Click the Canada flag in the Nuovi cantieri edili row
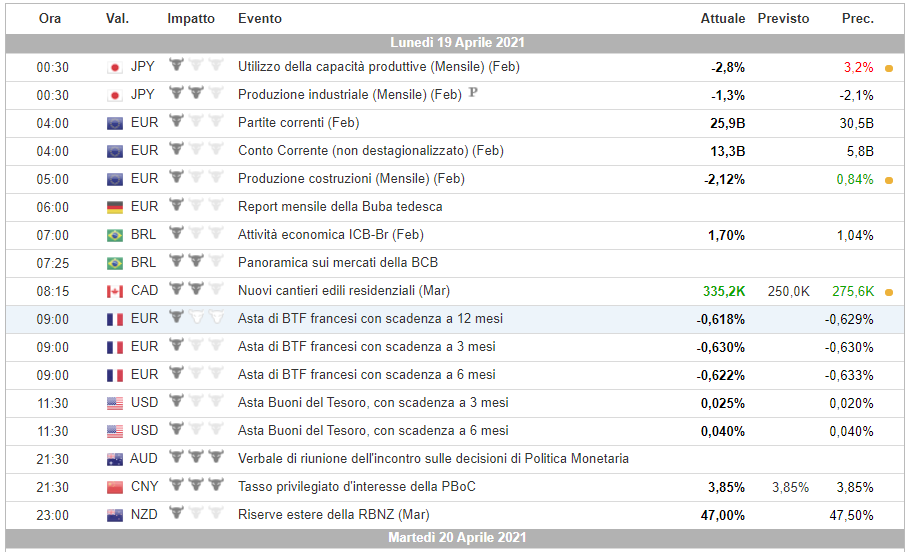Viewport: 911px width, 552px height. (x=114, y=291)
